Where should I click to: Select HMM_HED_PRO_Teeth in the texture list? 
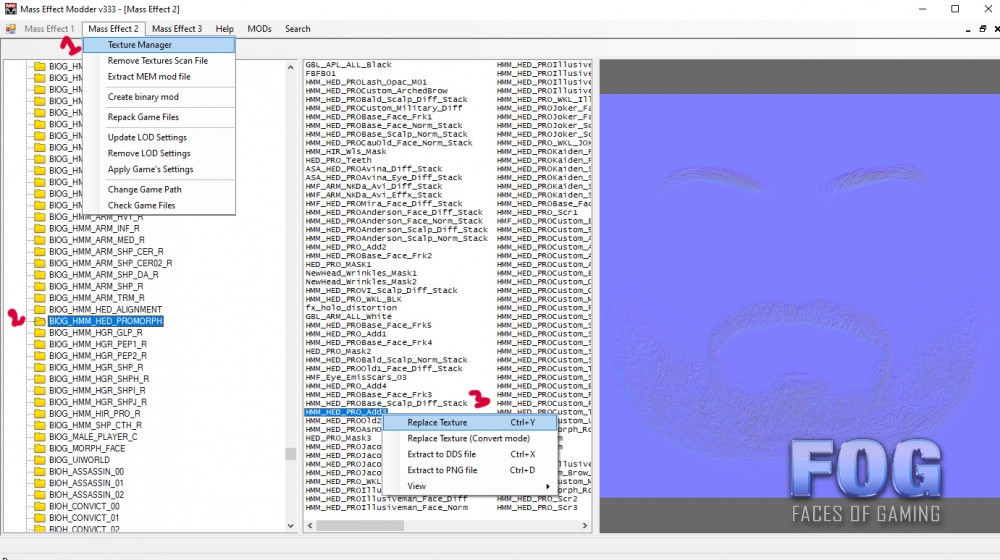point(338,160)
